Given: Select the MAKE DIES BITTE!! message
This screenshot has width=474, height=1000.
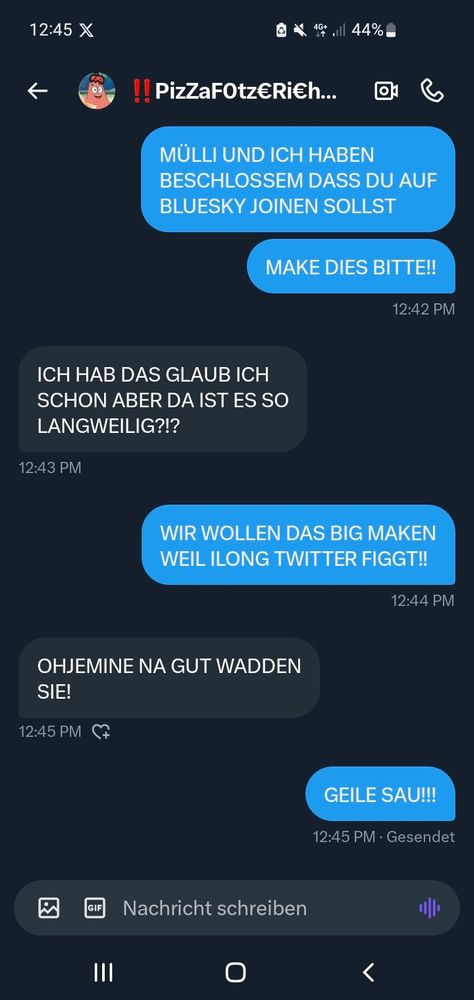Looking at the screenshot, I should [x=351, y=267].
